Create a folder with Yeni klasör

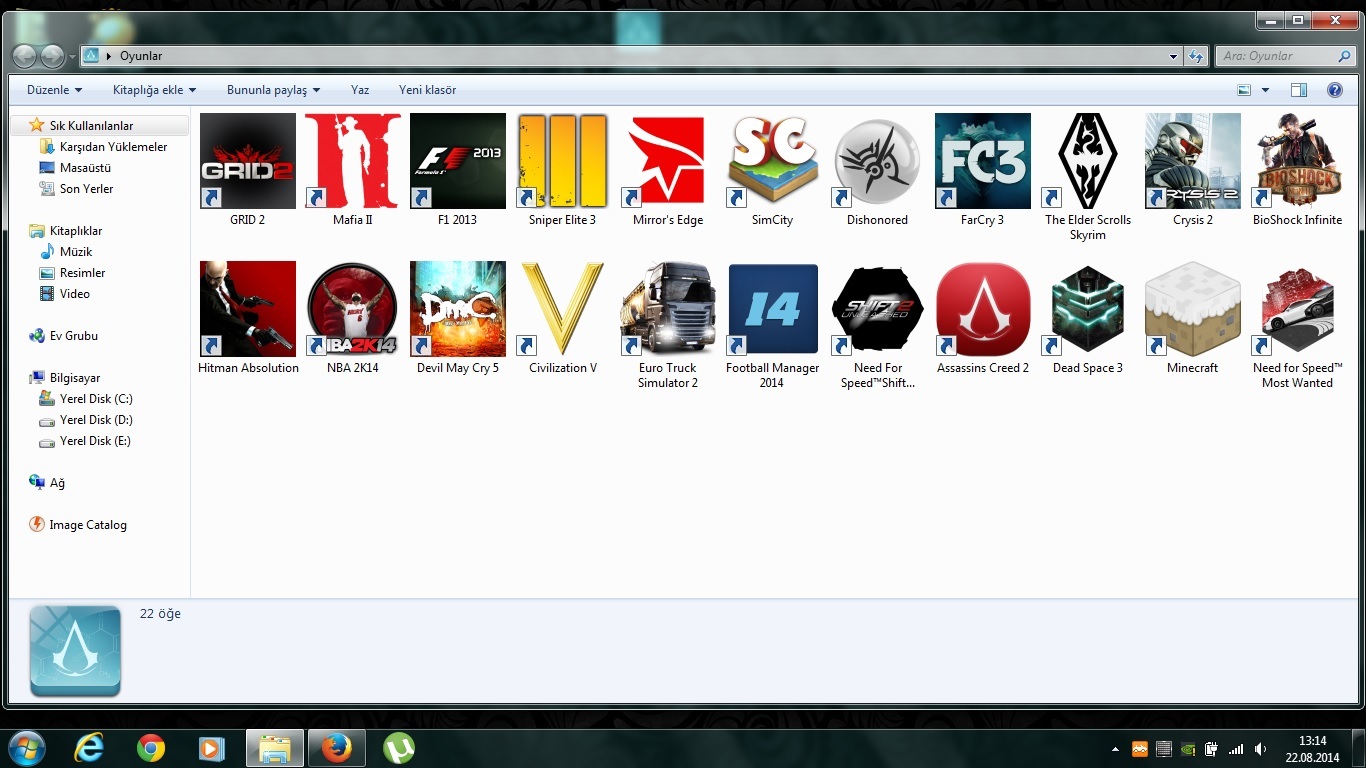[x=427, y=90]
